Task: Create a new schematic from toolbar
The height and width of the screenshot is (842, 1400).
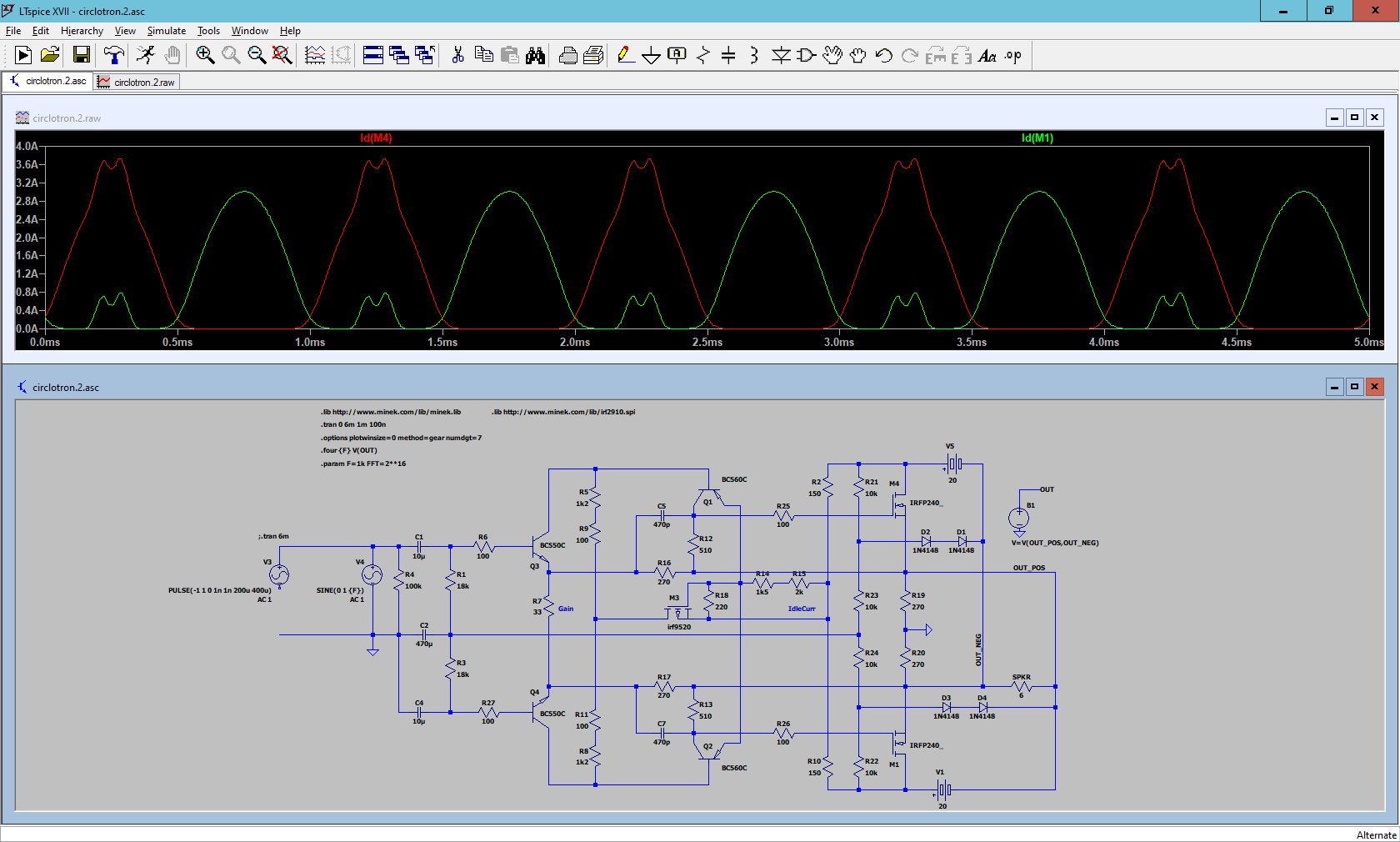Action: pos(23,55)
